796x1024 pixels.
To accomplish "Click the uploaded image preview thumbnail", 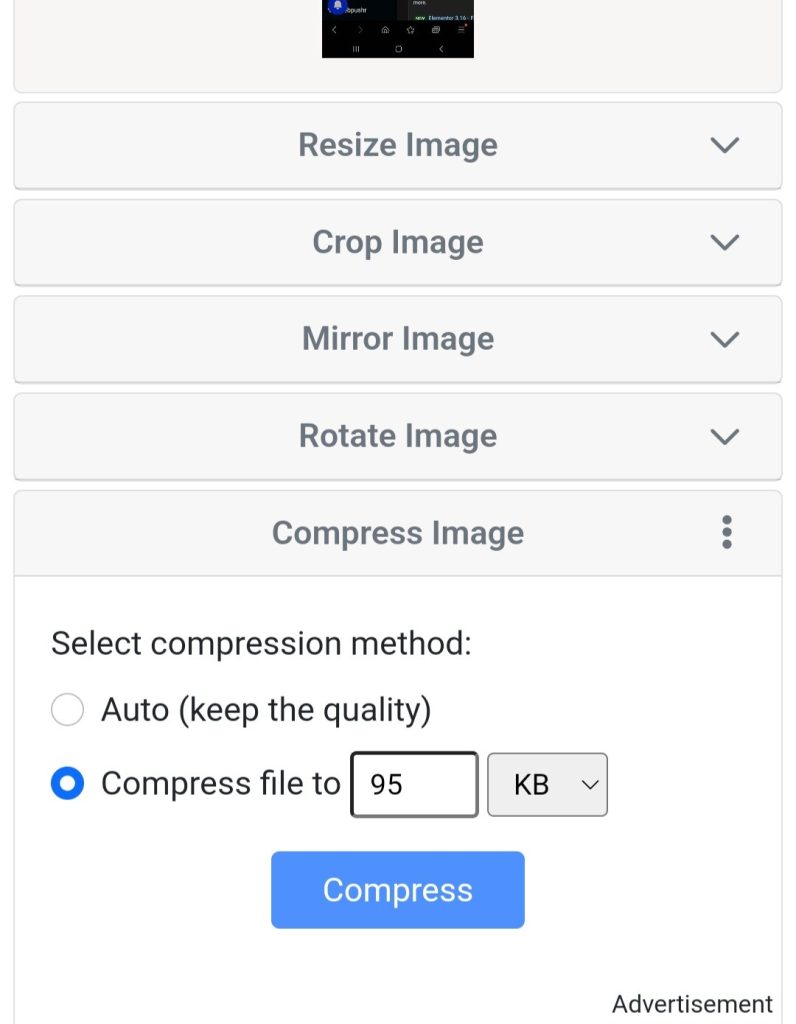I will (x=397, y=28).
